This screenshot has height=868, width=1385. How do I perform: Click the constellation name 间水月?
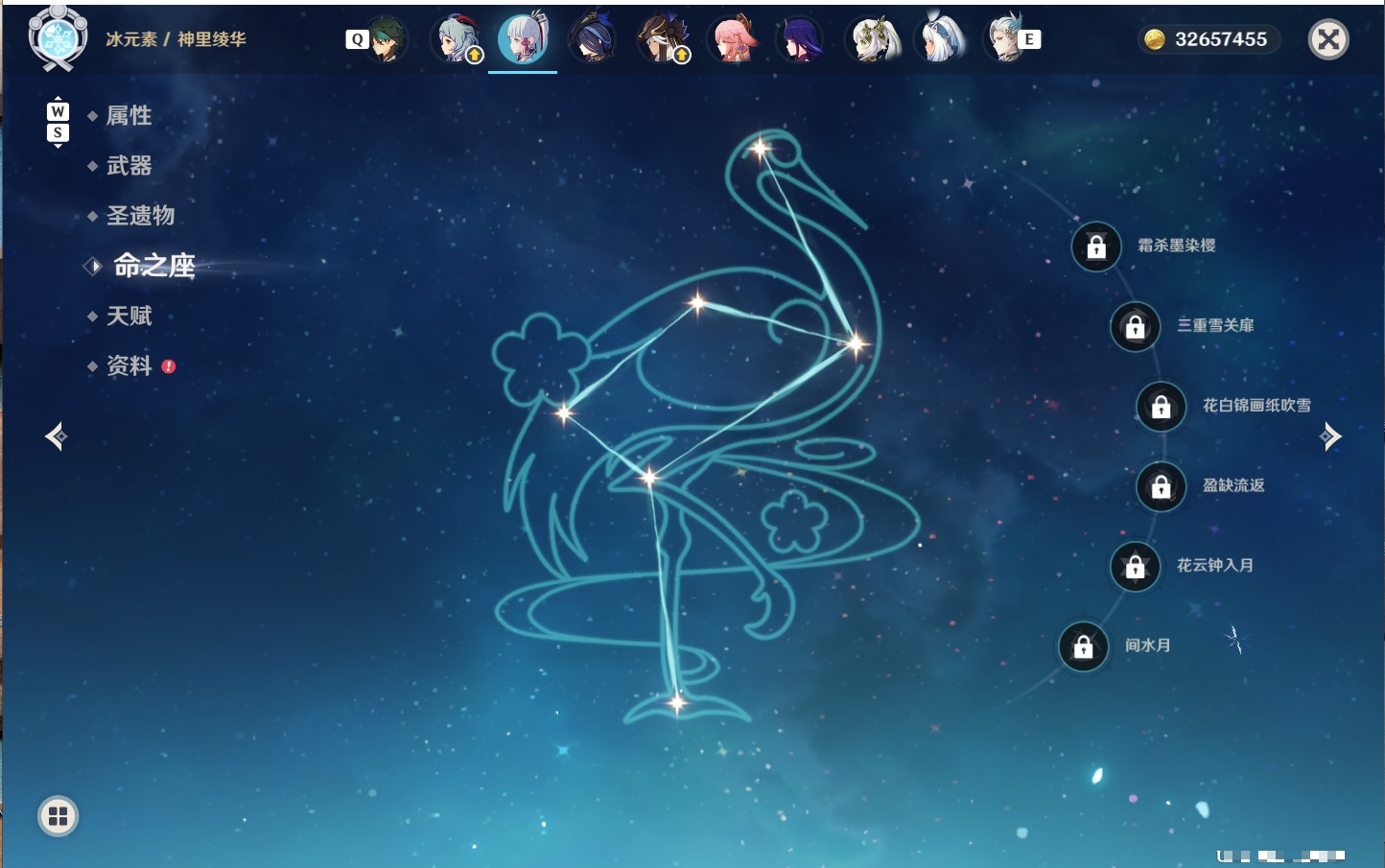coord(1148,645)
